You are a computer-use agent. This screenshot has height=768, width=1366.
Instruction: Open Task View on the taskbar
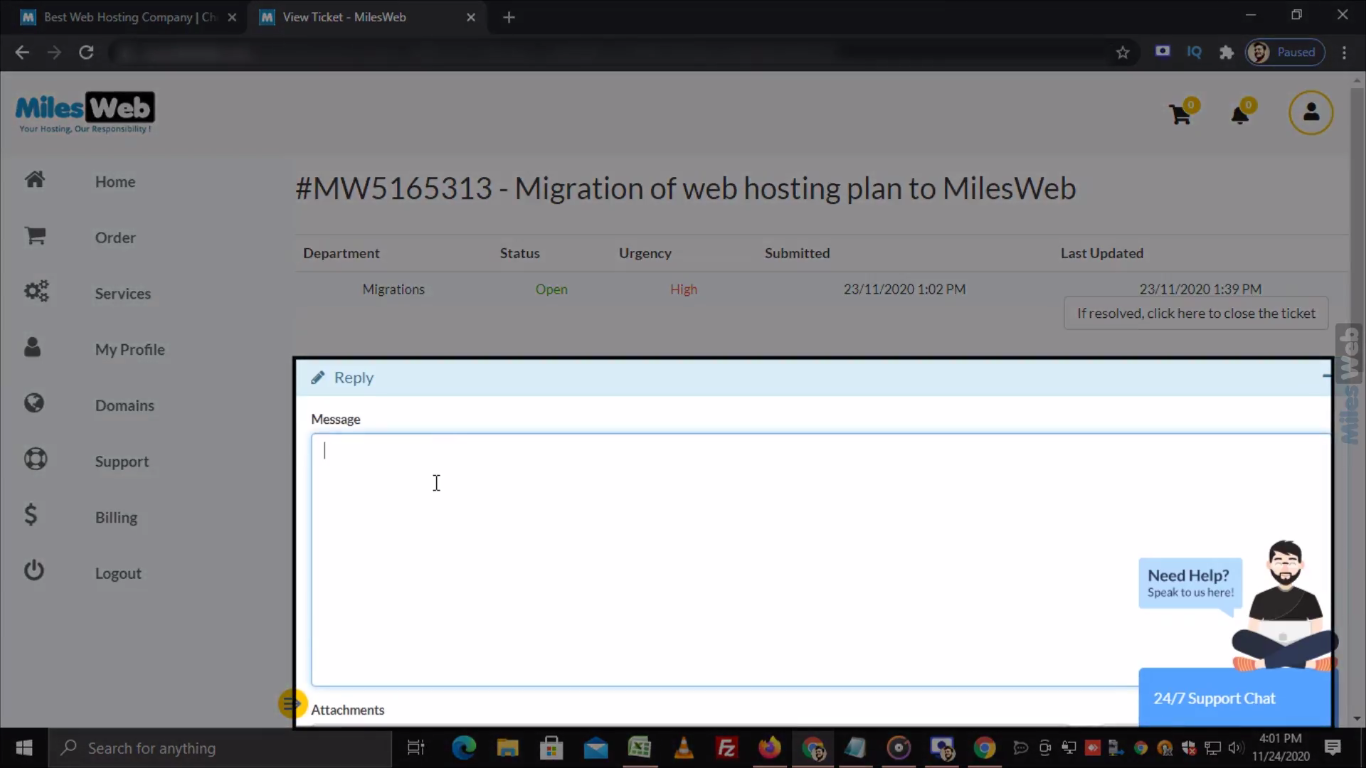coord(416,748)
